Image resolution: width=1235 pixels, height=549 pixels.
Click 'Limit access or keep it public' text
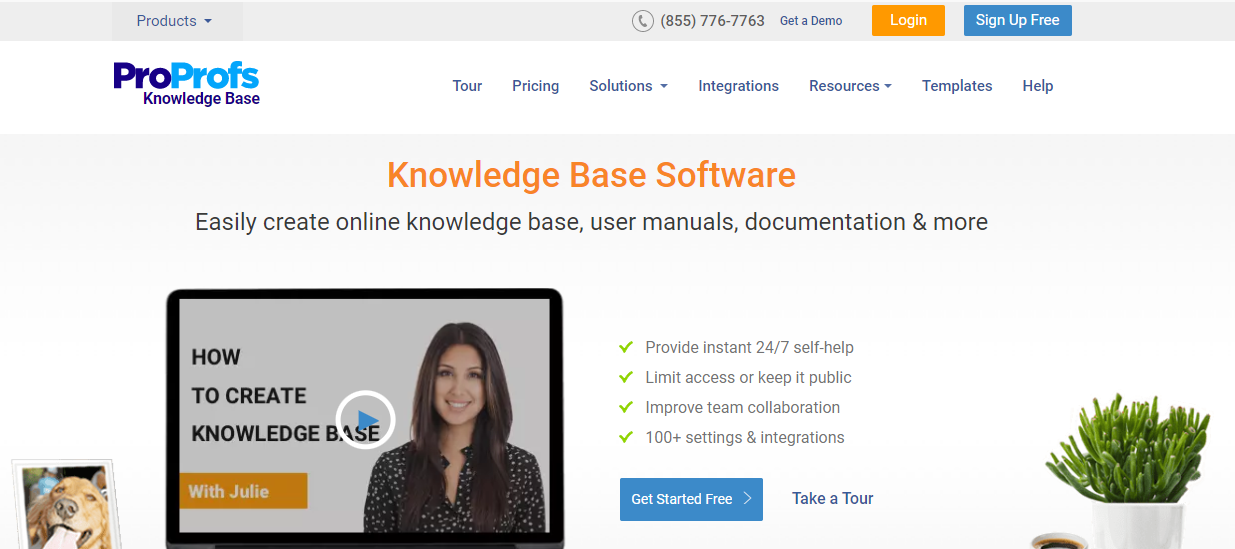[x=748, y=378]
